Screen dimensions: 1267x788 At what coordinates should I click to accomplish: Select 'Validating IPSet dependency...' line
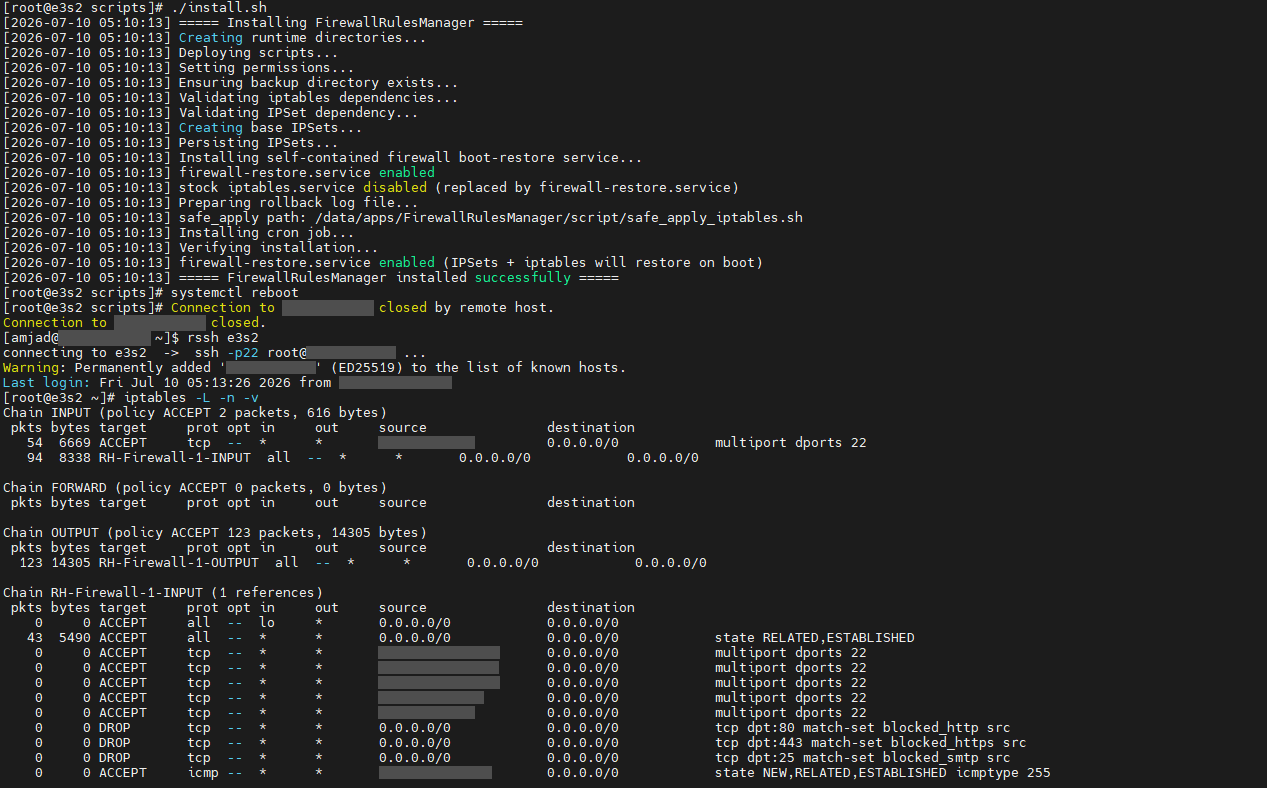[211, 112]
